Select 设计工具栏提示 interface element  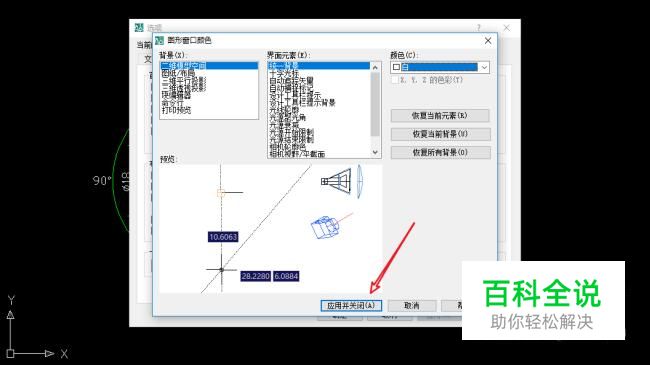pyautogui.click(x=295, y=95)
